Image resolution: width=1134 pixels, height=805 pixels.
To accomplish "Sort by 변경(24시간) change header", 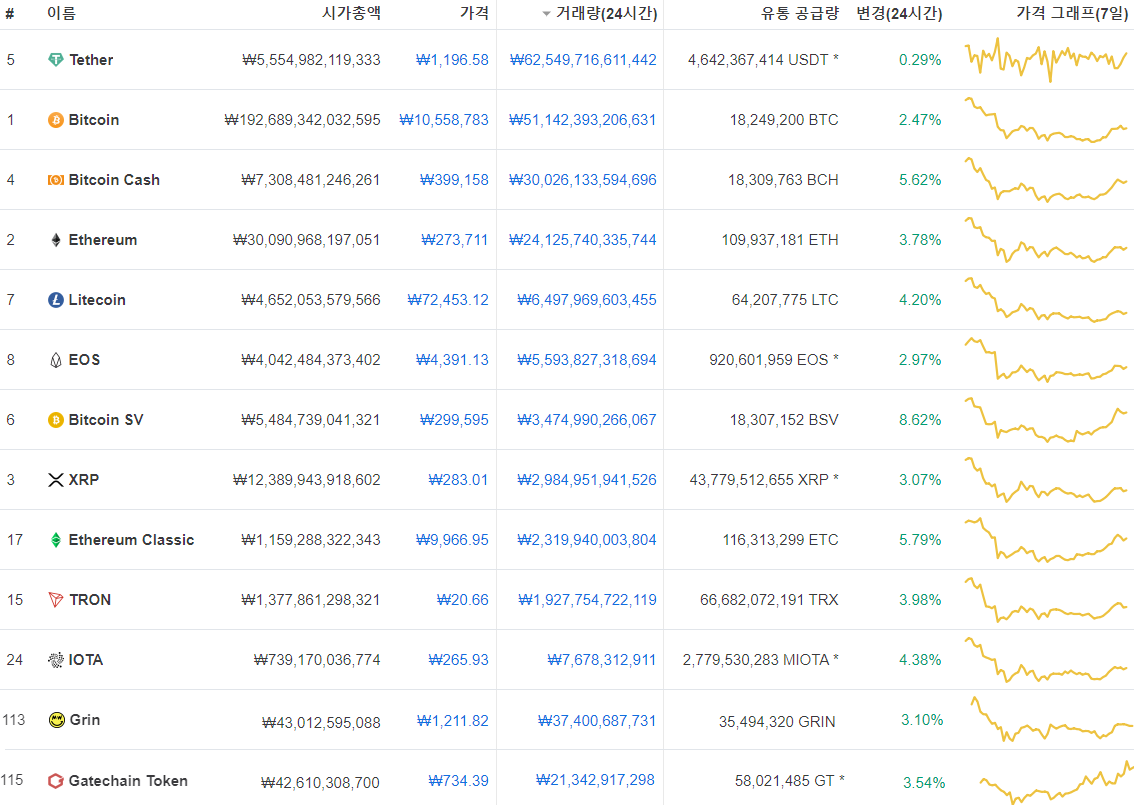I will point(899,13).
